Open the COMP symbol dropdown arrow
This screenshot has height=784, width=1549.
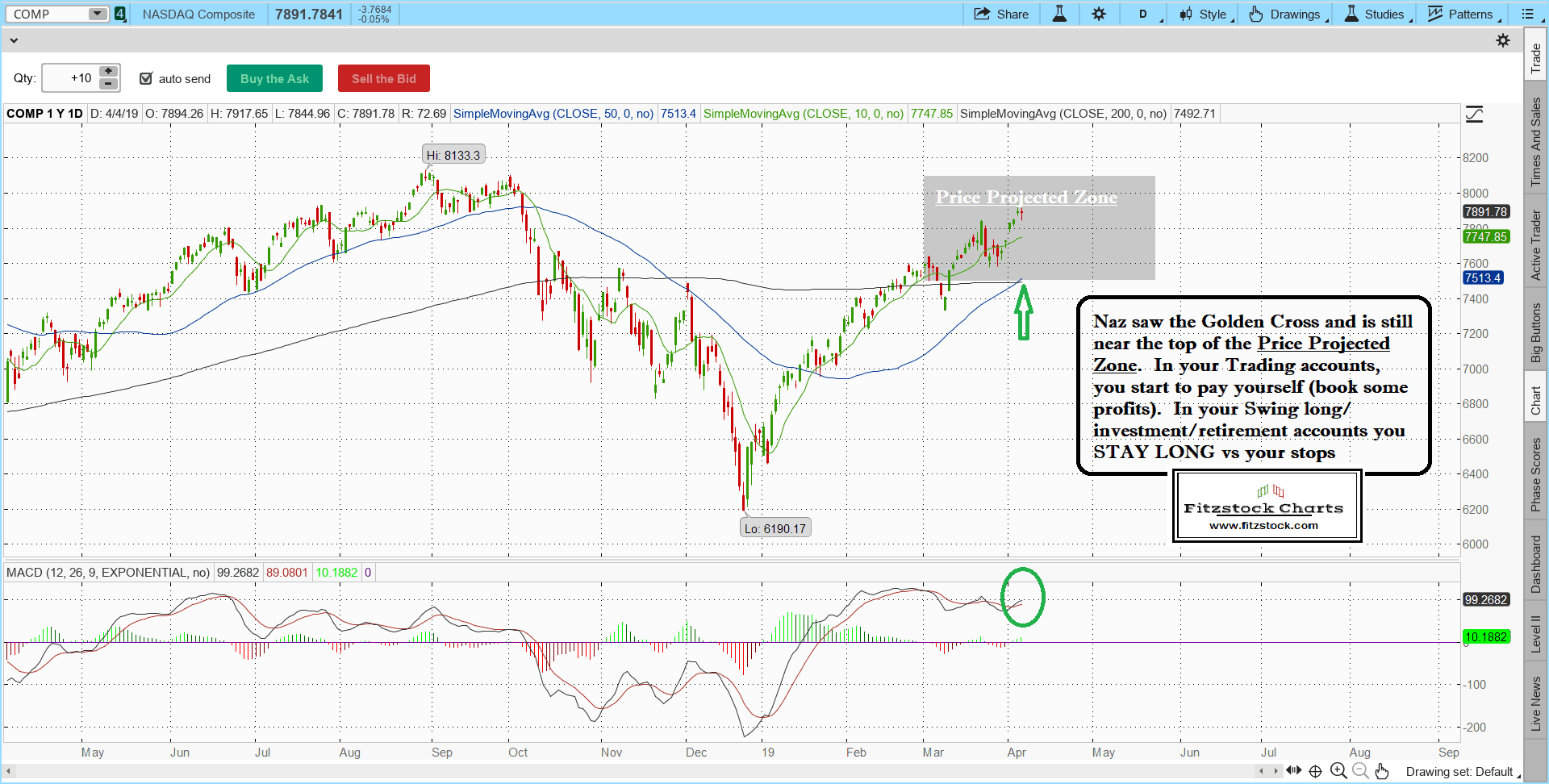(x=97, y=14)
